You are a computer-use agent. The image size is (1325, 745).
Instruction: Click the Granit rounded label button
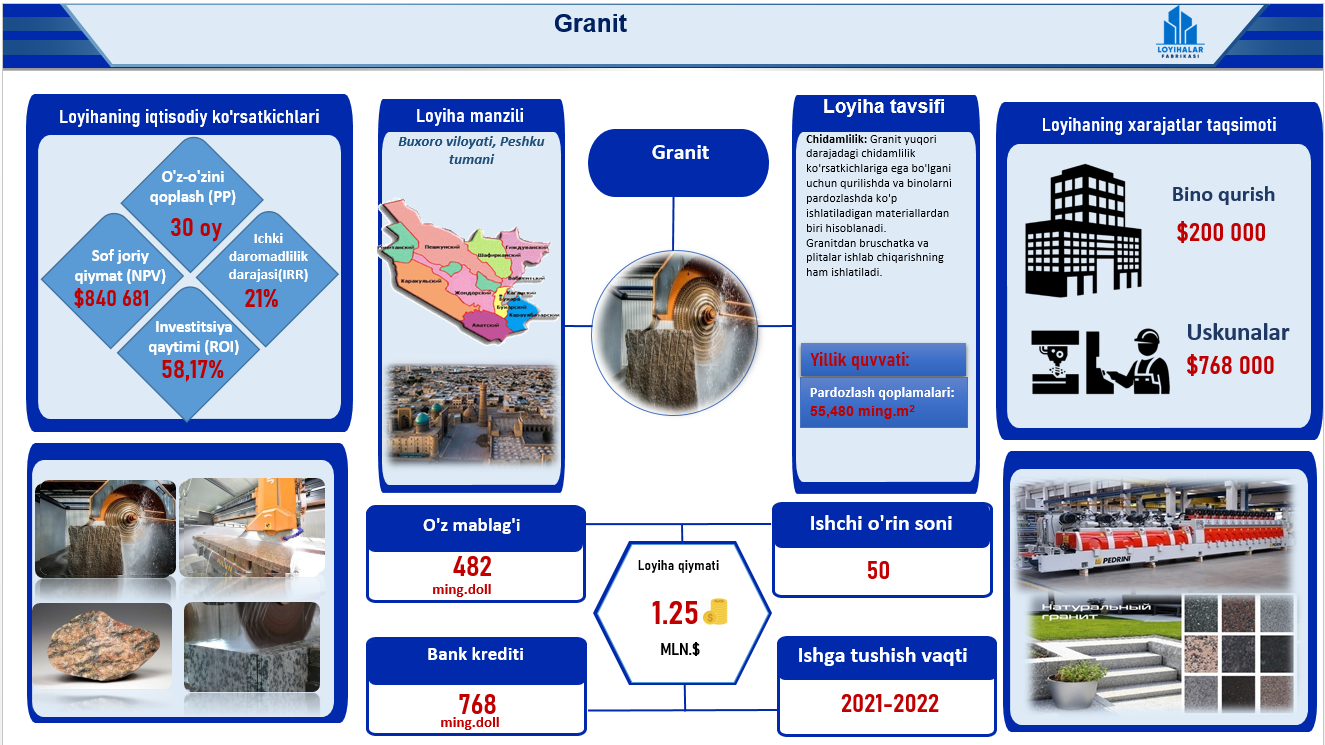tap(679, 162)
